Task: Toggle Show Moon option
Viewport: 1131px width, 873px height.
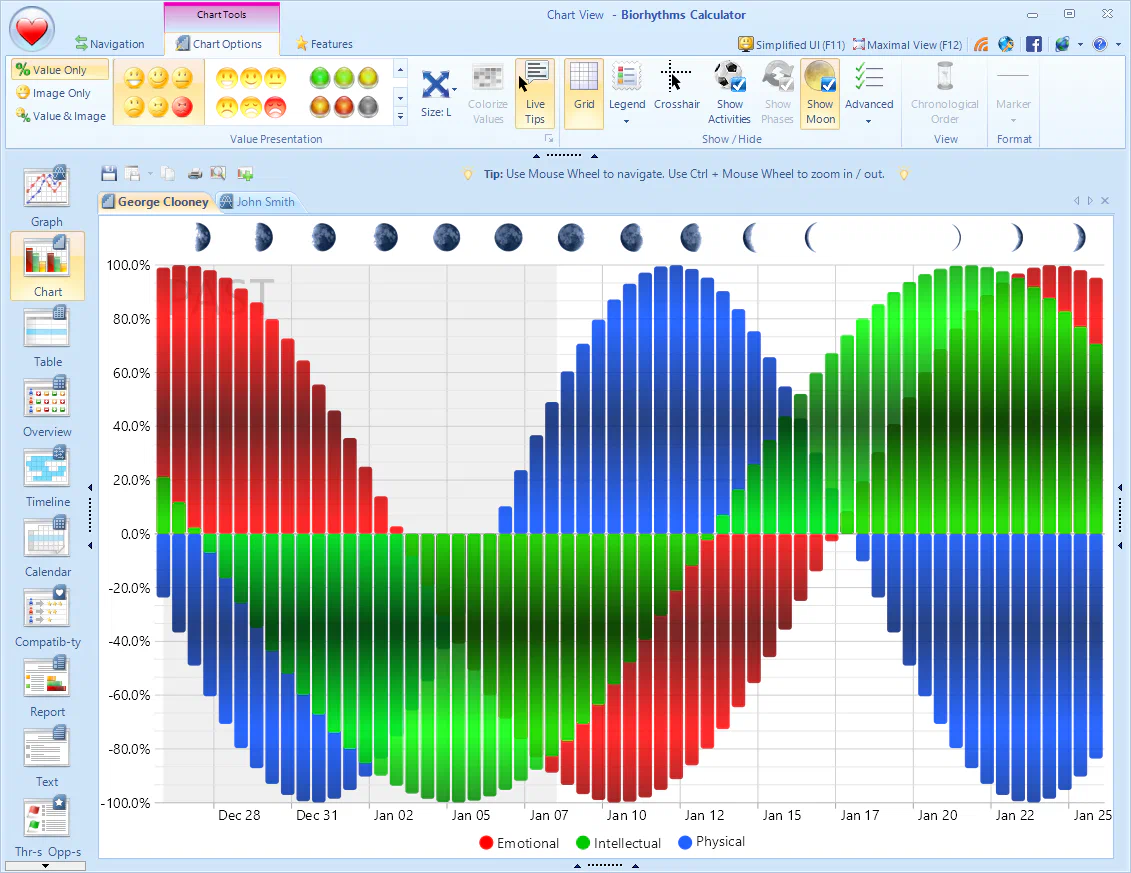Action: click(820, 93)
